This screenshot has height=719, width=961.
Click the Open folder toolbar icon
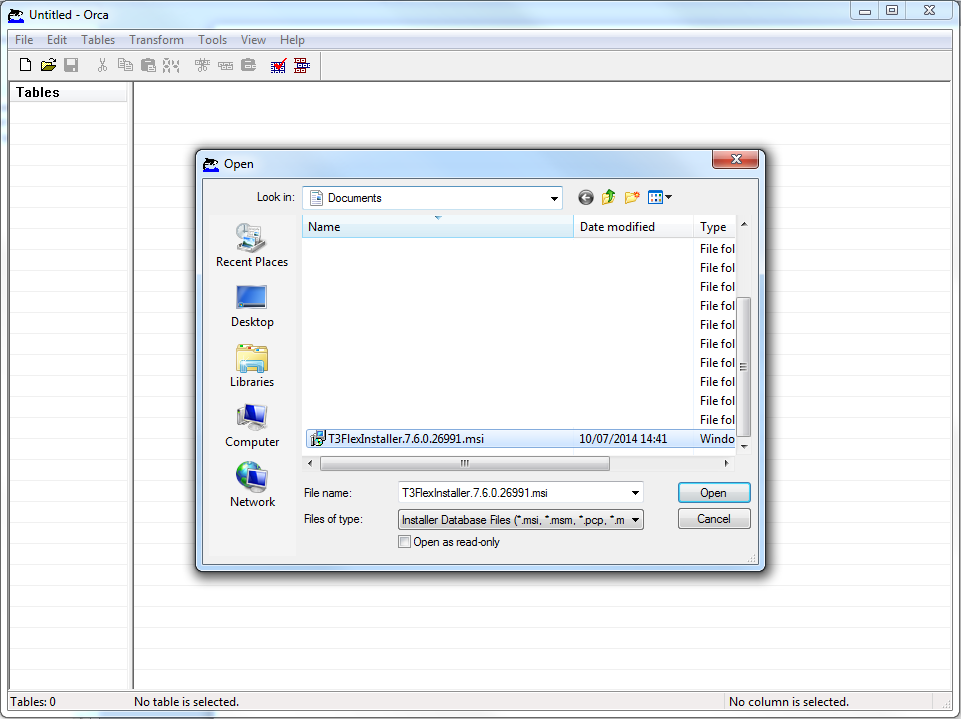click(48, 65)
